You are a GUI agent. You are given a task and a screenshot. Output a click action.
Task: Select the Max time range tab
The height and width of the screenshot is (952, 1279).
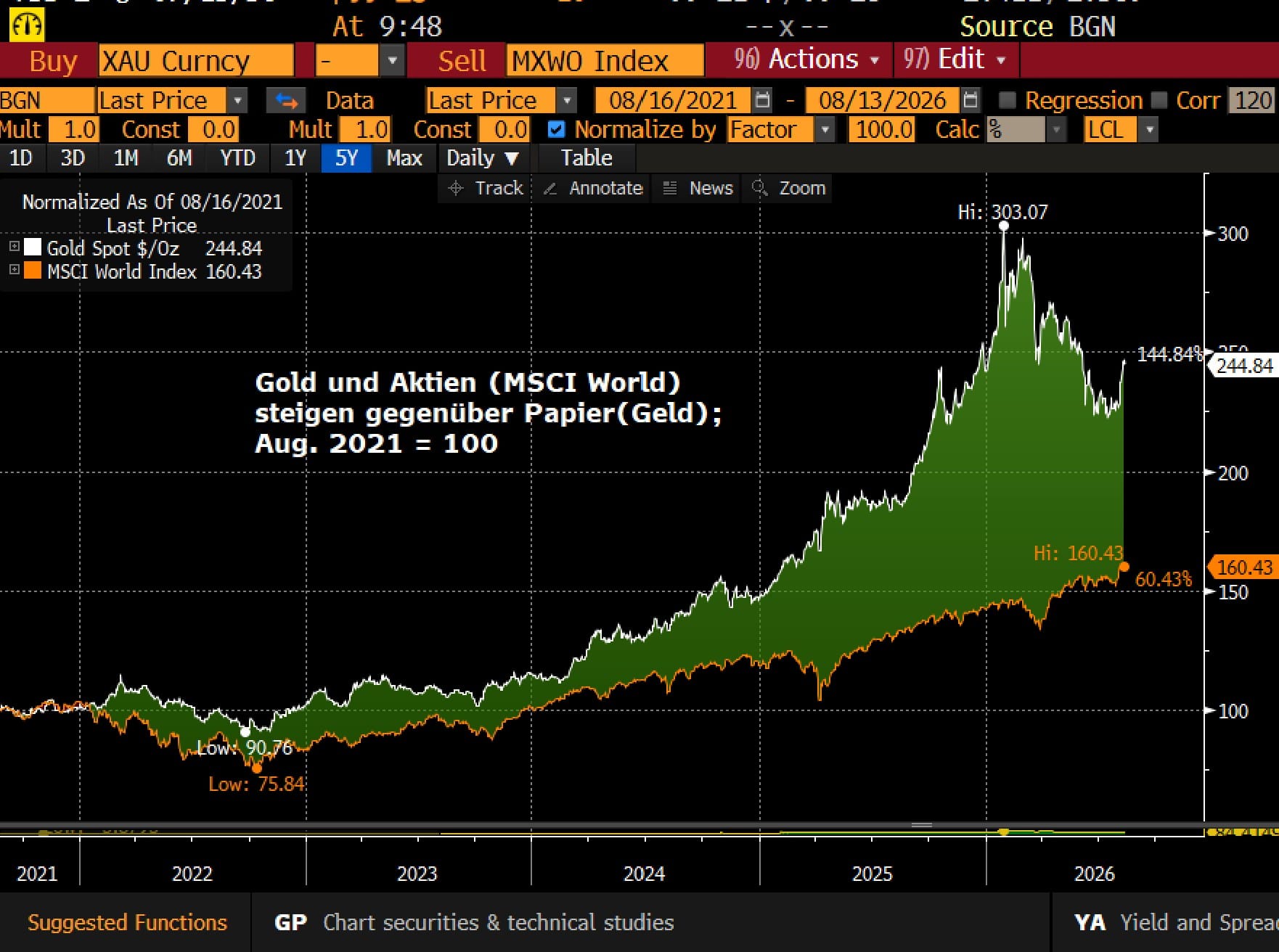(404, 158)
